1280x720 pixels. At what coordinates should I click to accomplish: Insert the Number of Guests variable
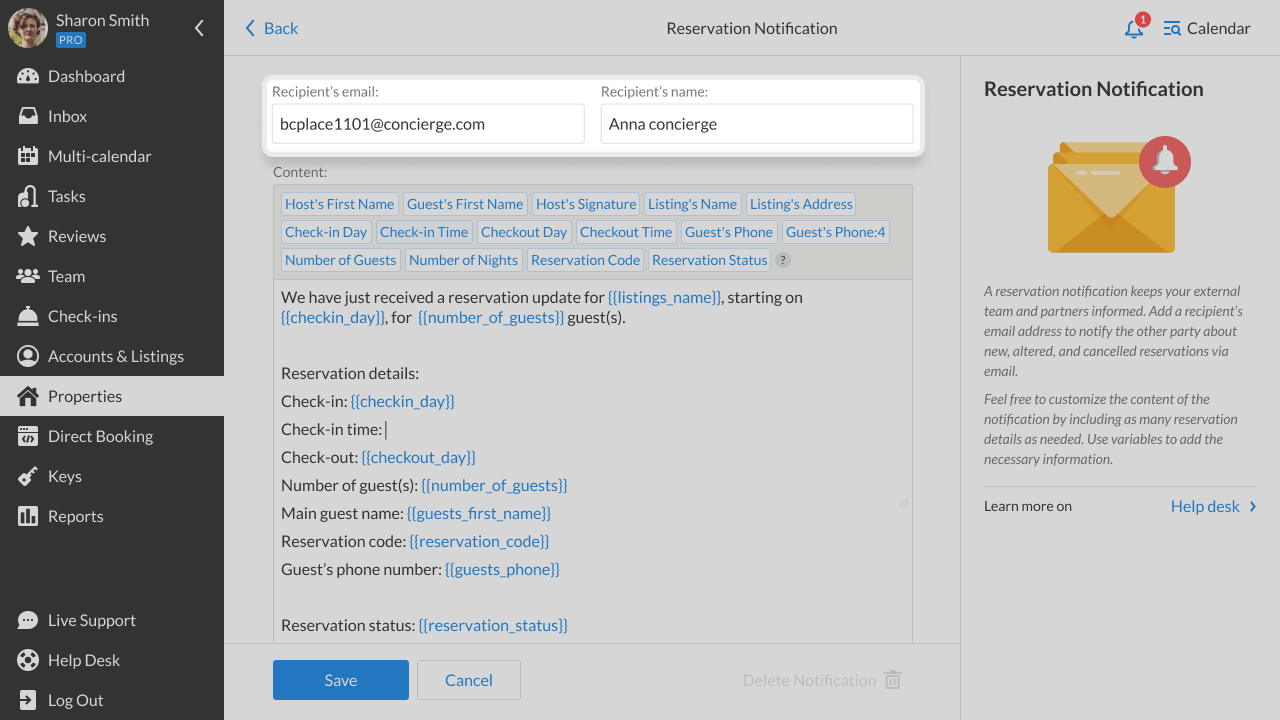[341, 260]
